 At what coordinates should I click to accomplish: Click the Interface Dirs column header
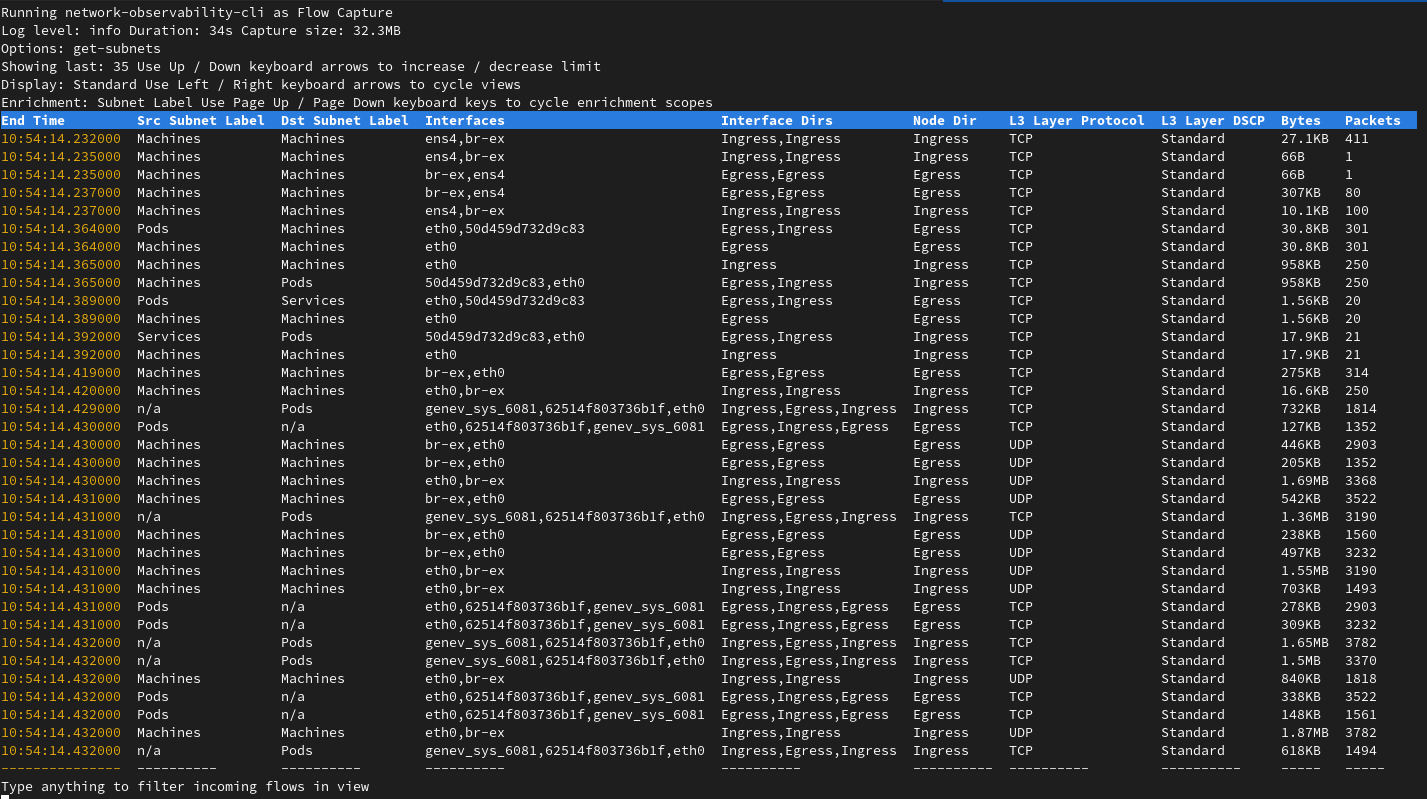(777, 120)
